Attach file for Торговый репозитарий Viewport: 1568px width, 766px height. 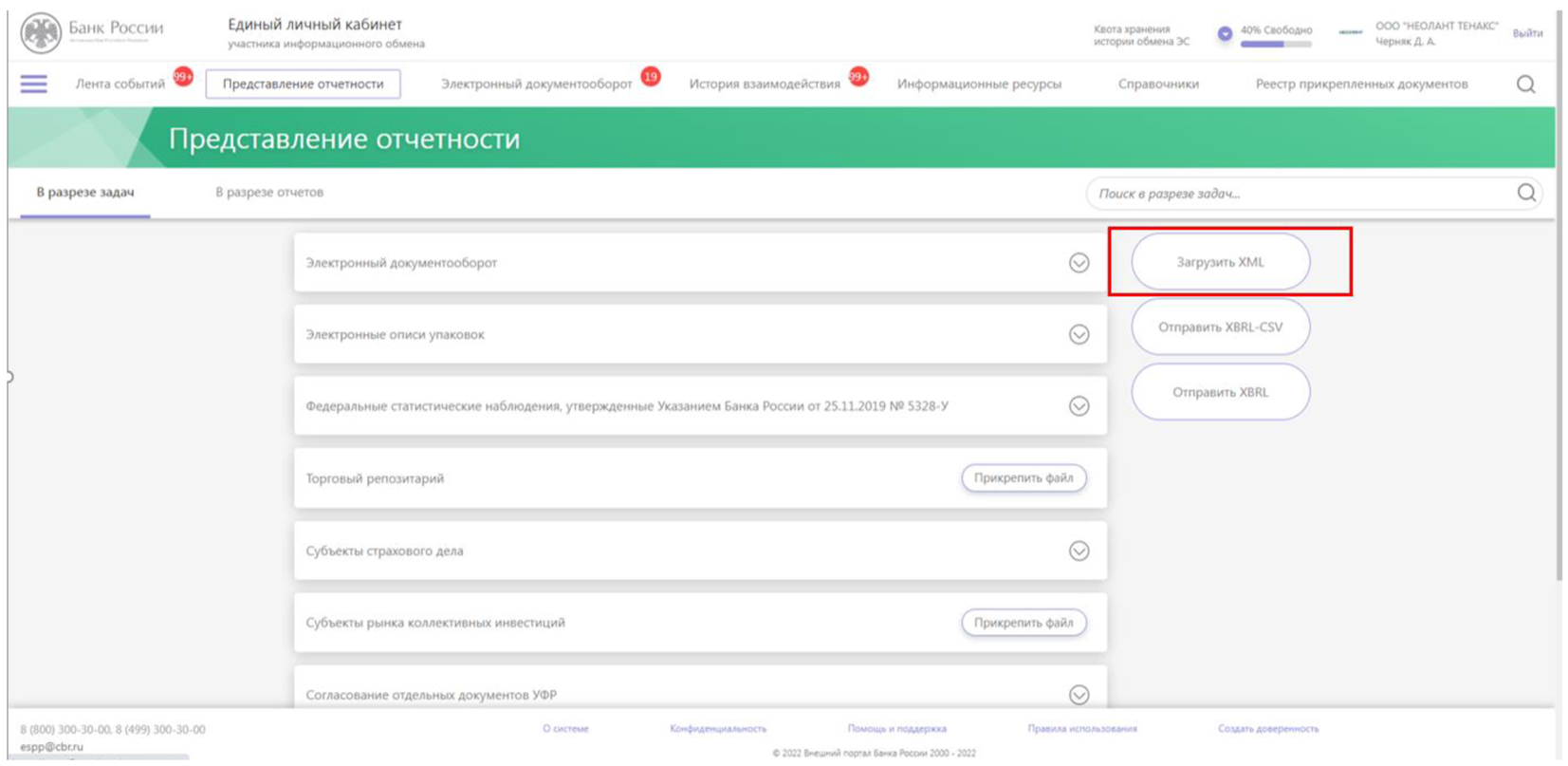click(1024, 478)
